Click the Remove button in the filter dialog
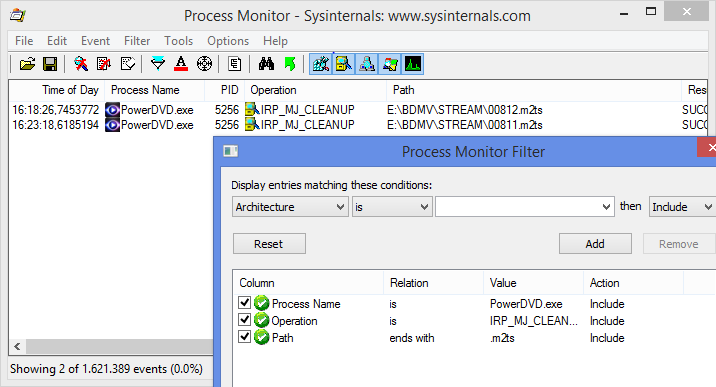The height and width of the screenshot is (387, 716). pos(679,244)
